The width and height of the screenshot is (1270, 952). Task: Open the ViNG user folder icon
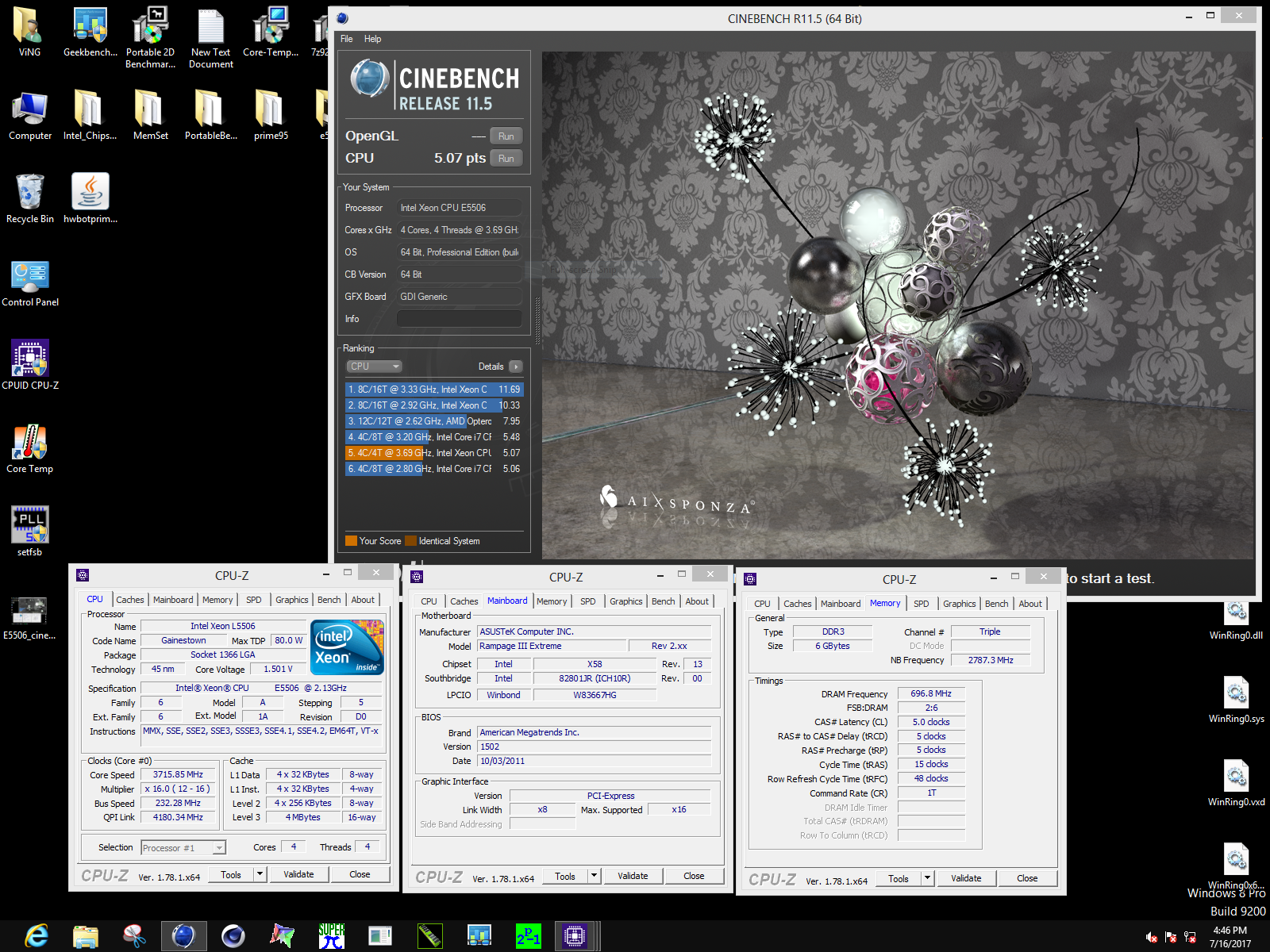coord(30,32)
